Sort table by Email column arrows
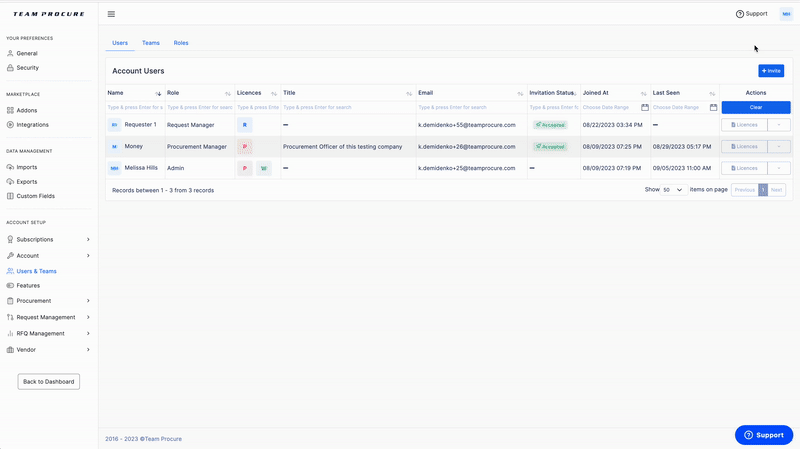This screenshot has height=449, width=800. [520, 93]
